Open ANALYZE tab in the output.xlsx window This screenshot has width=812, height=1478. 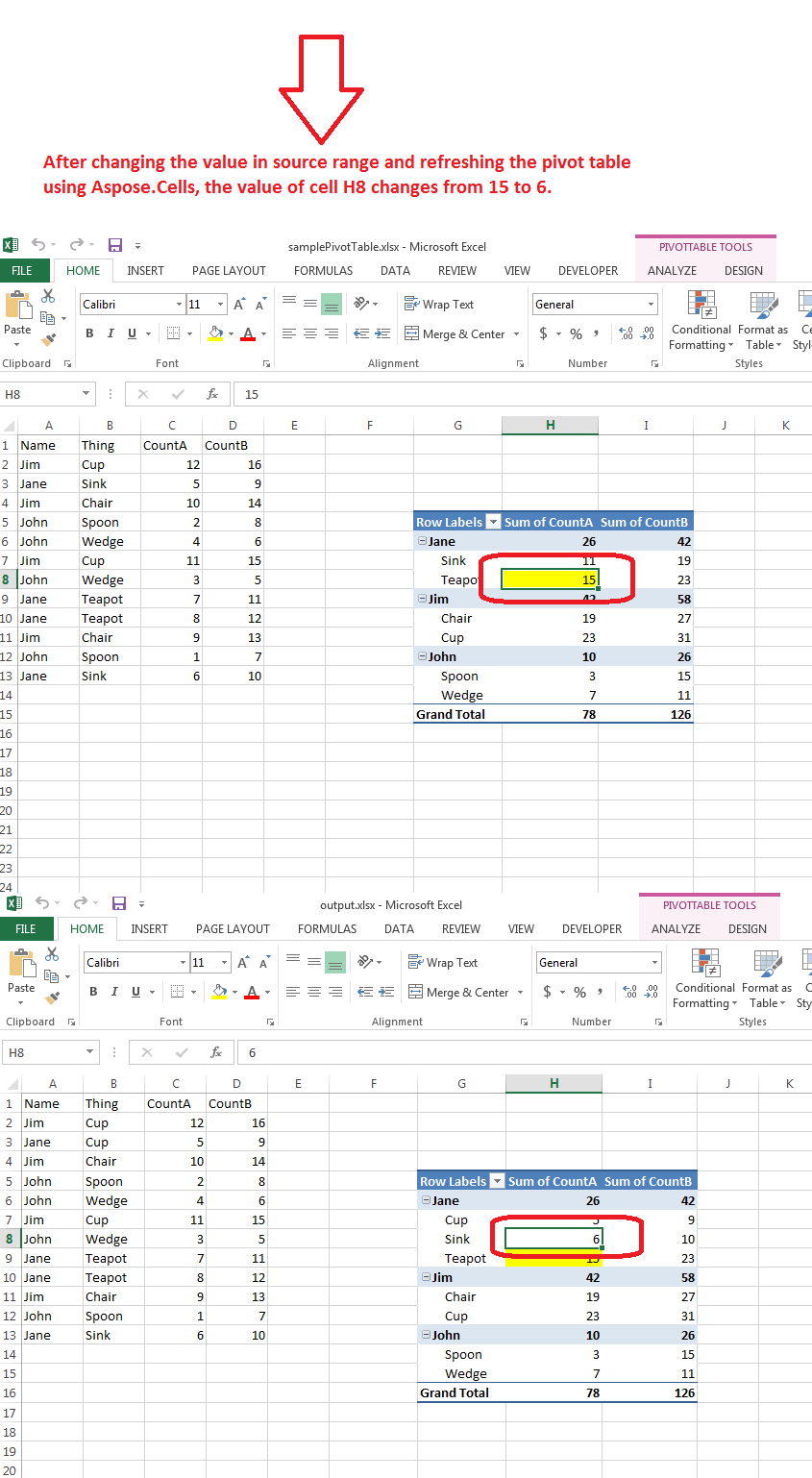coord(676,929)
